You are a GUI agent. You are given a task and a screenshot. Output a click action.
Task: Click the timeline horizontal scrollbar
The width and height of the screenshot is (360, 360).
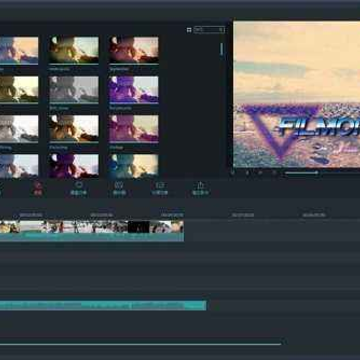(140, 344)
